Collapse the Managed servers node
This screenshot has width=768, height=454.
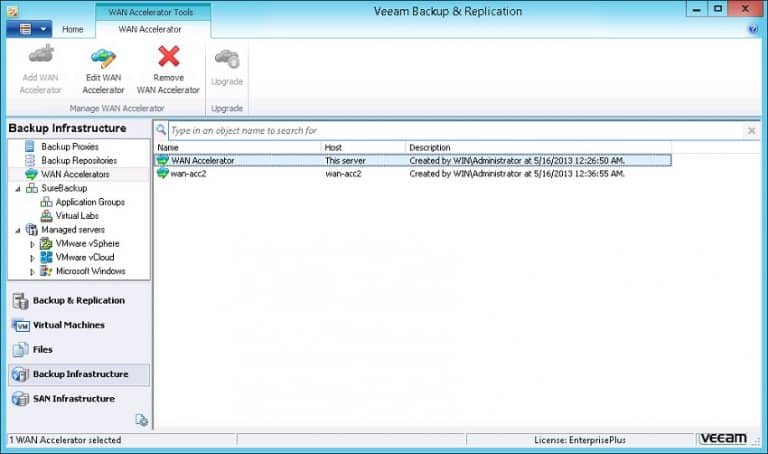coord(18,230)
